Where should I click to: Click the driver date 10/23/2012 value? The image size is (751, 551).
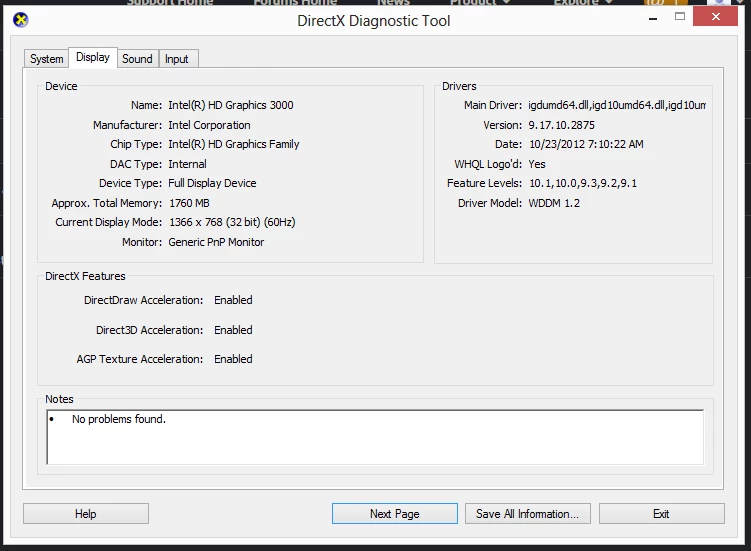tap(586, 145)
